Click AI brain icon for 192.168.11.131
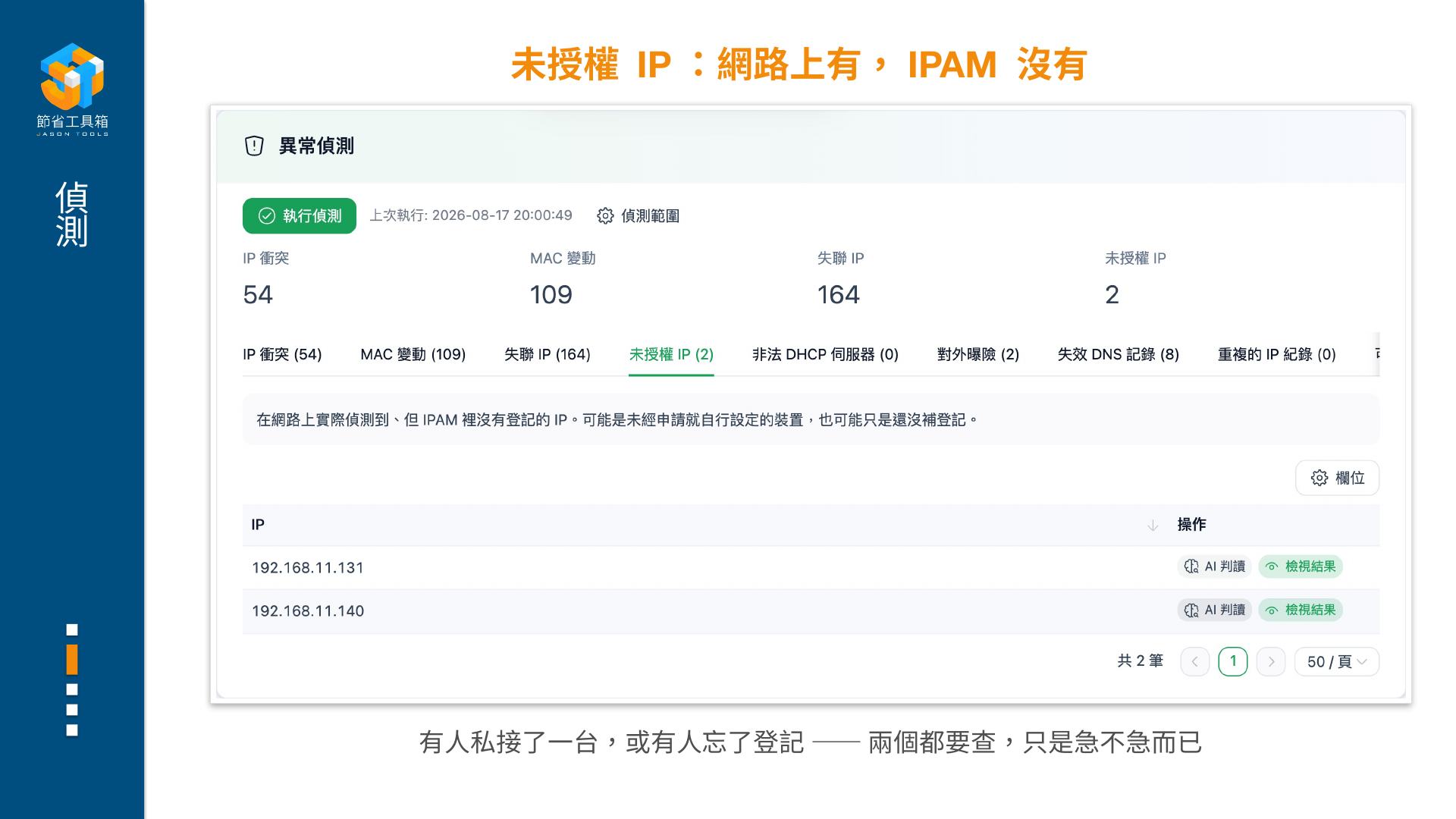Image resolution: width=1456 pixels, height=819 pixels. pos(1191,566)
